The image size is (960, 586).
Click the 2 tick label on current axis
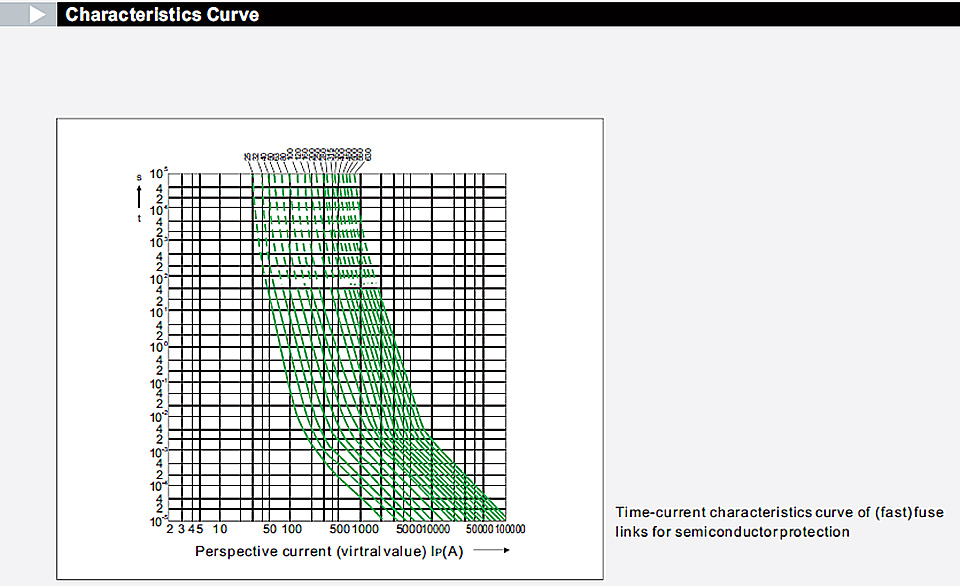tap(170, 529)
